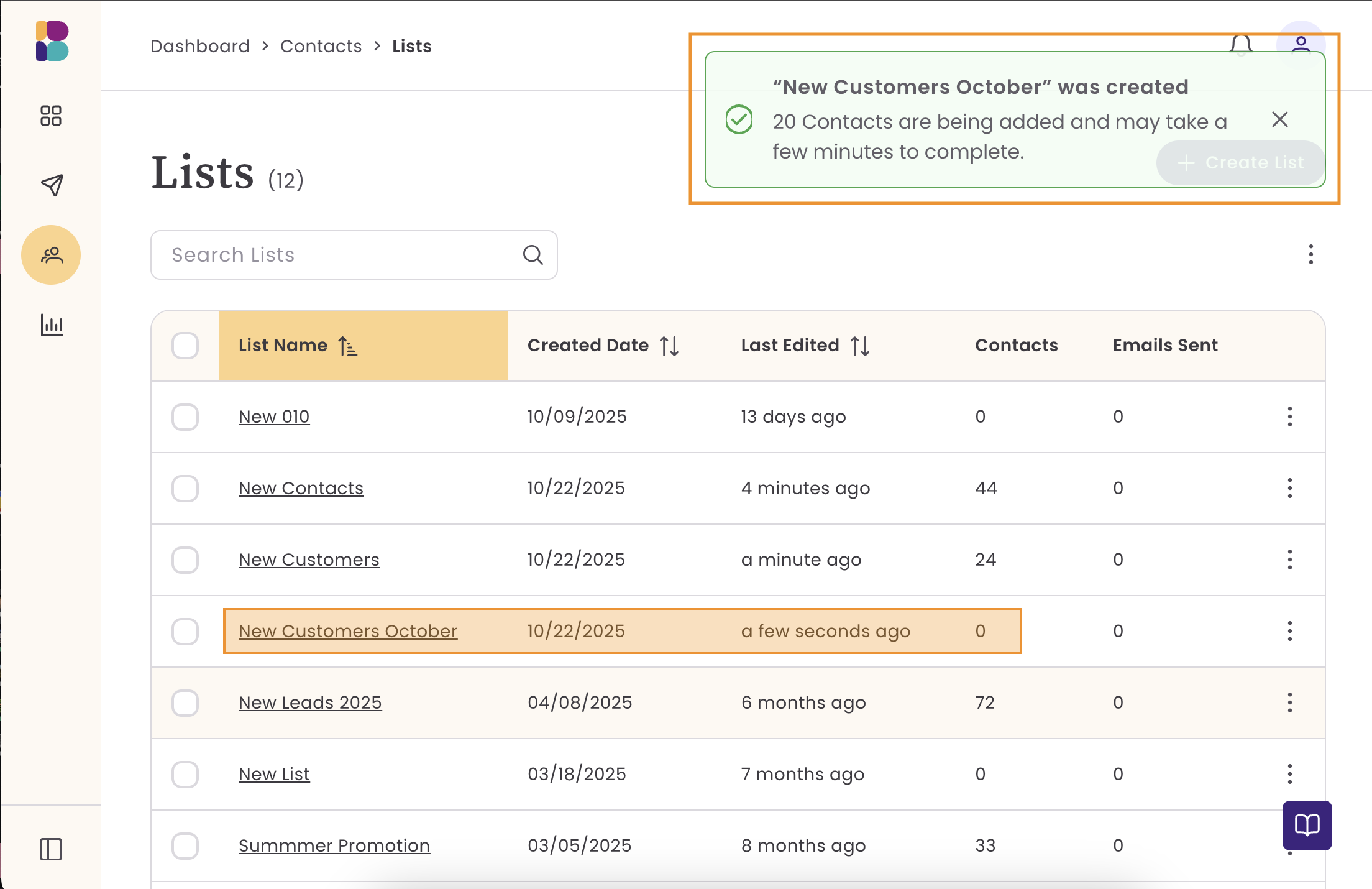1372x889 pixels.
Task: Open the help book icon button
Action: point(1307,825)
